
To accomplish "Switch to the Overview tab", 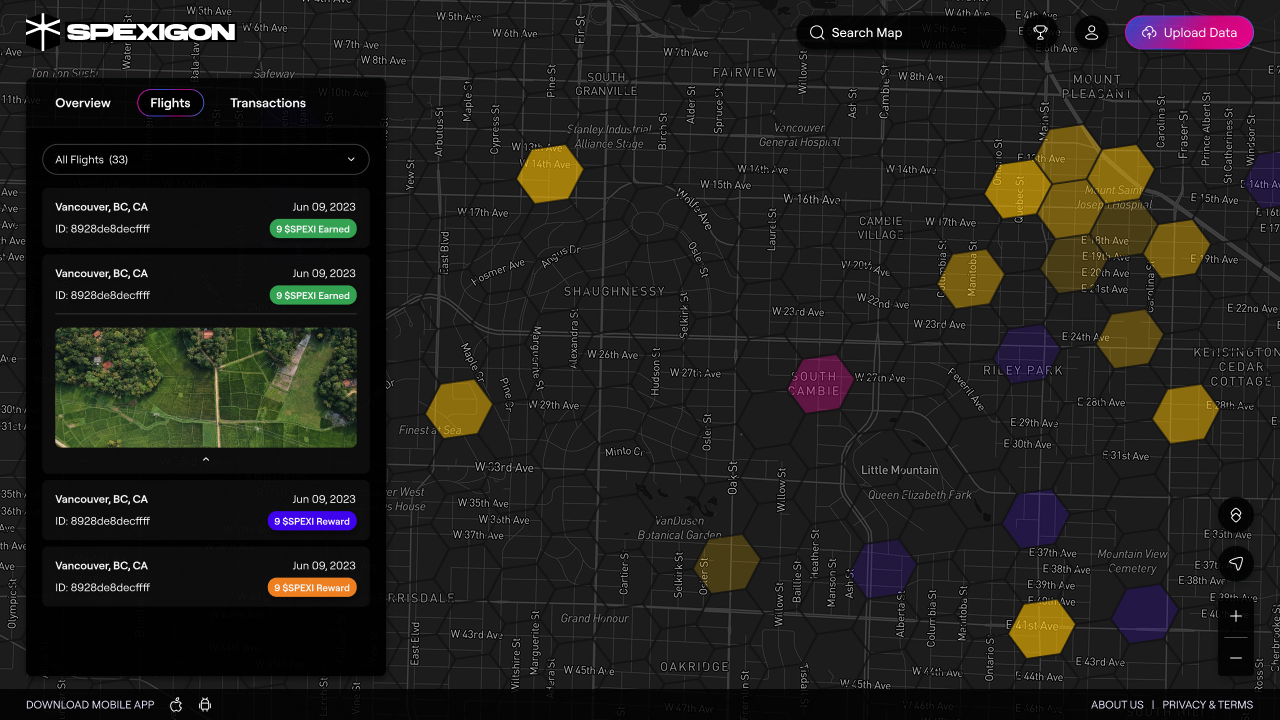I will pos(83,103).
